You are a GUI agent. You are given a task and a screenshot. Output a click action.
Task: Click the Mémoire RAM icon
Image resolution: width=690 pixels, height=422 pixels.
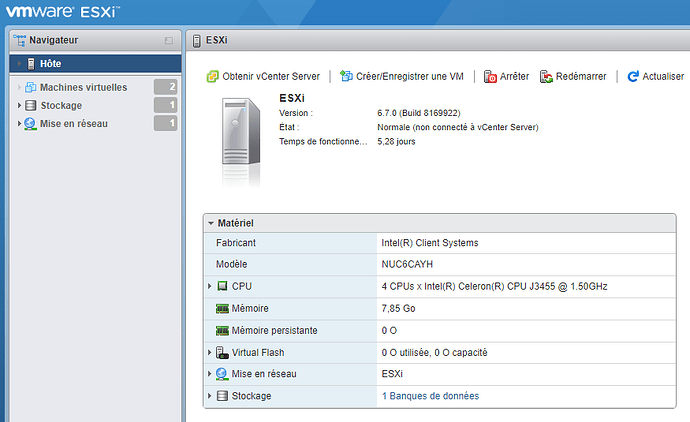(x=222, y=308)
